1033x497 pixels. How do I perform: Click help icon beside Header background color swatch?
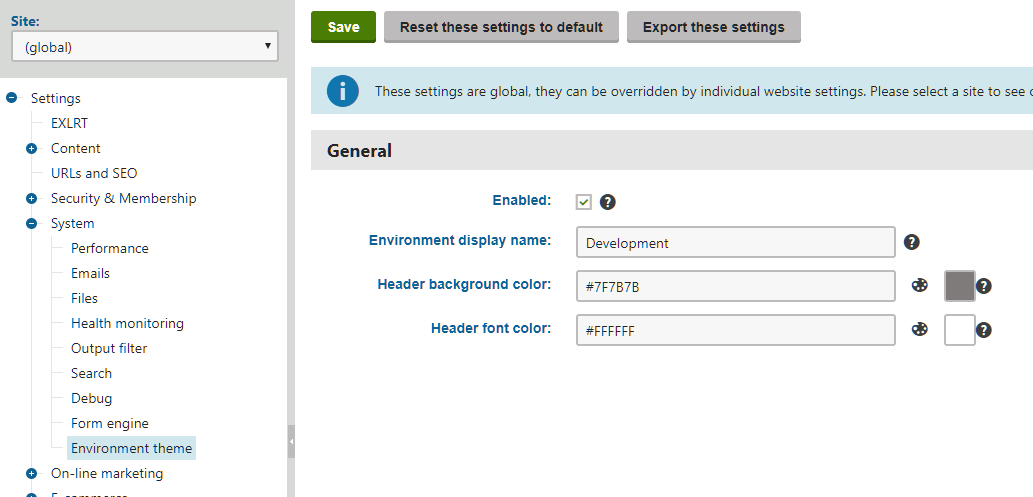(983, 286)
